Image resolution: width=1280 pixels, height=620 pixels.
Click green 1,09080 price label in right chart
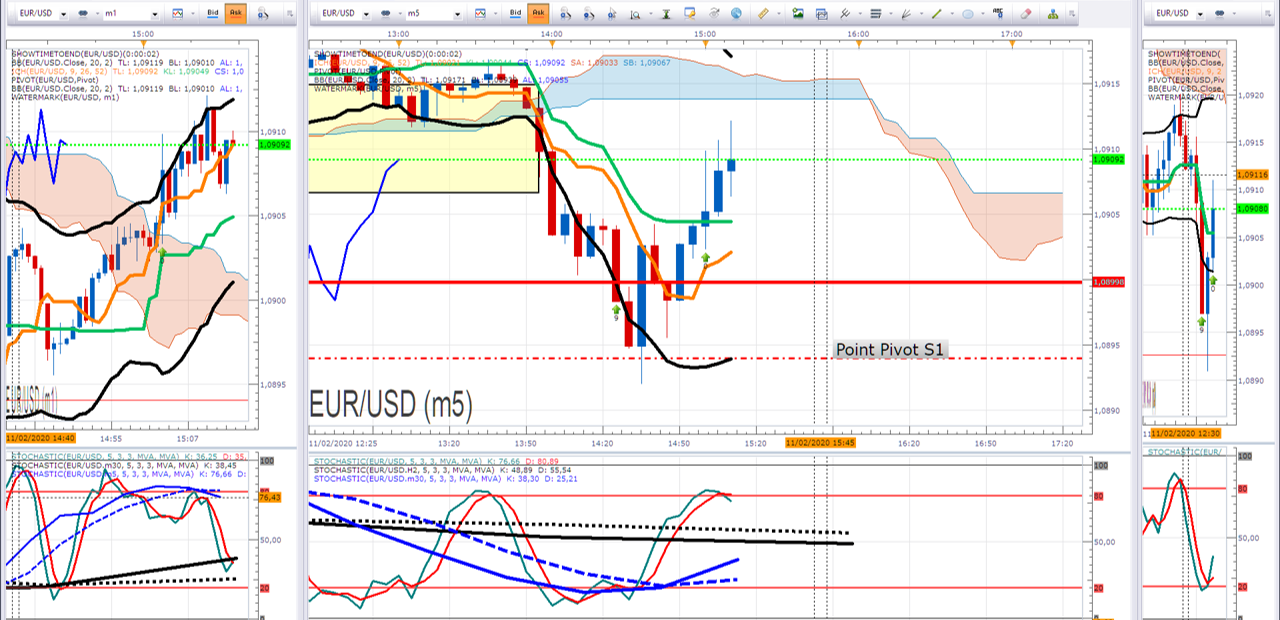coord(1253,208)
